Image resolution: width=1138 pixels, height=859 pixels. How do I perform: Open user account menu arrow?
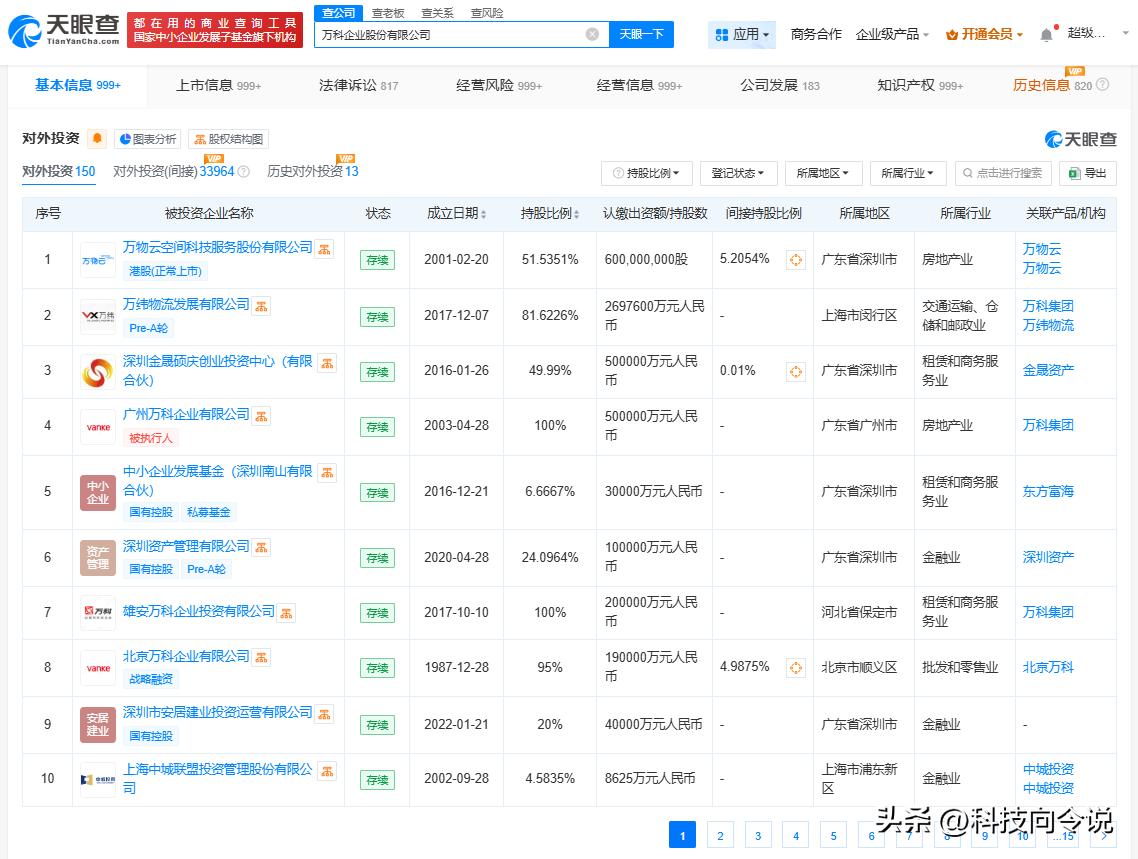tap(1126, 33)
